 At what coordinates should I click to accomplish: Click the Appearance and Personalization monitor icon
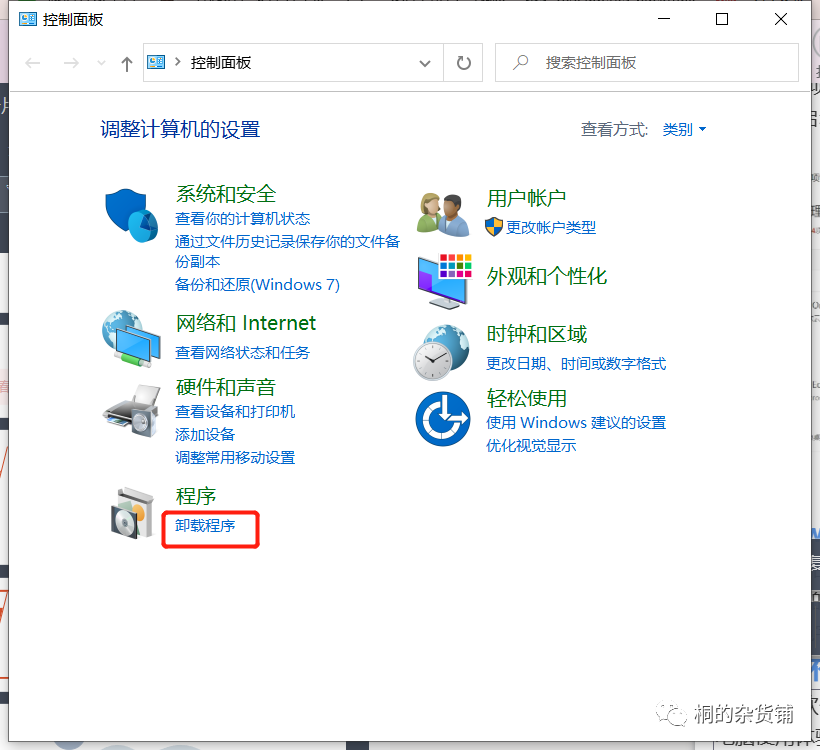point(443,279)
